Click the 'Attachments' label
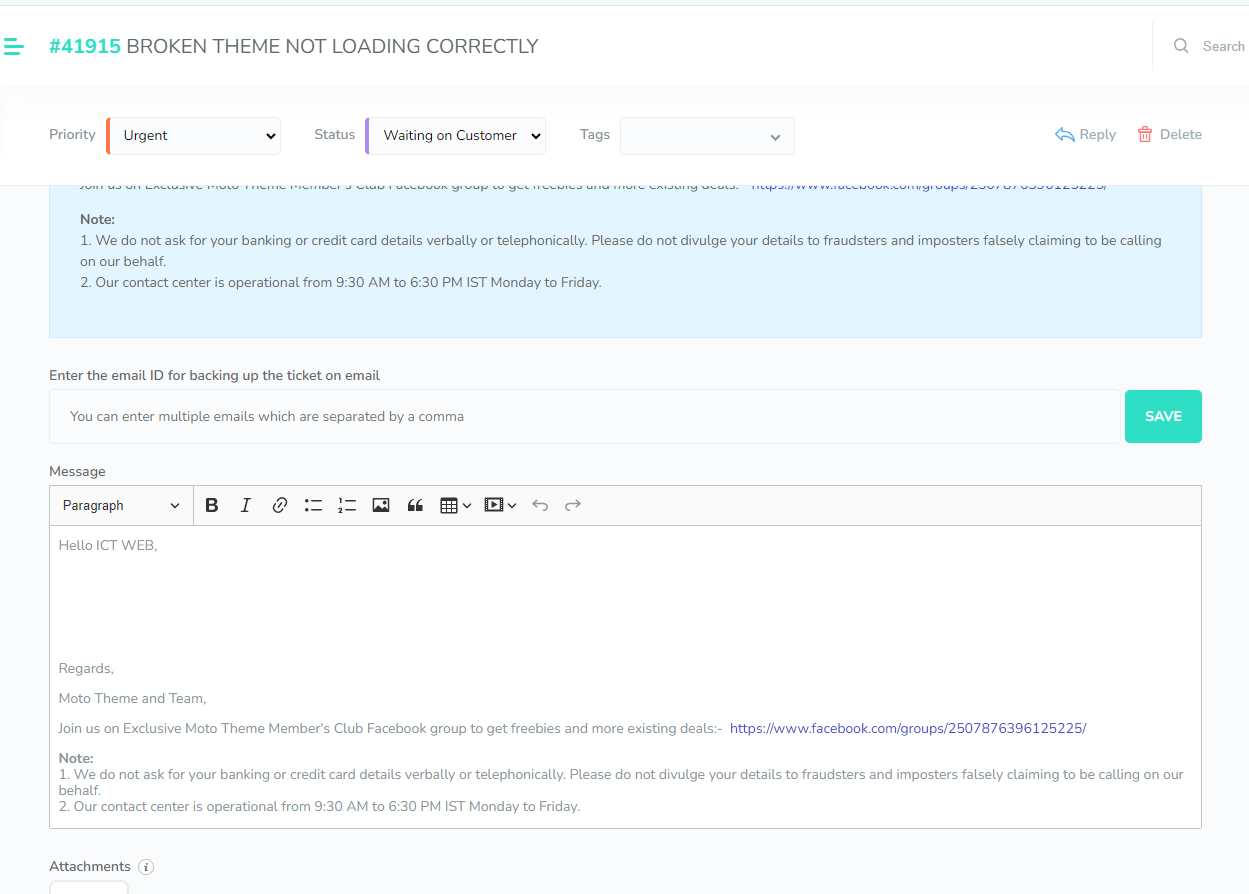This screenshot has height=894, width=1249. [x=90, y=866]
